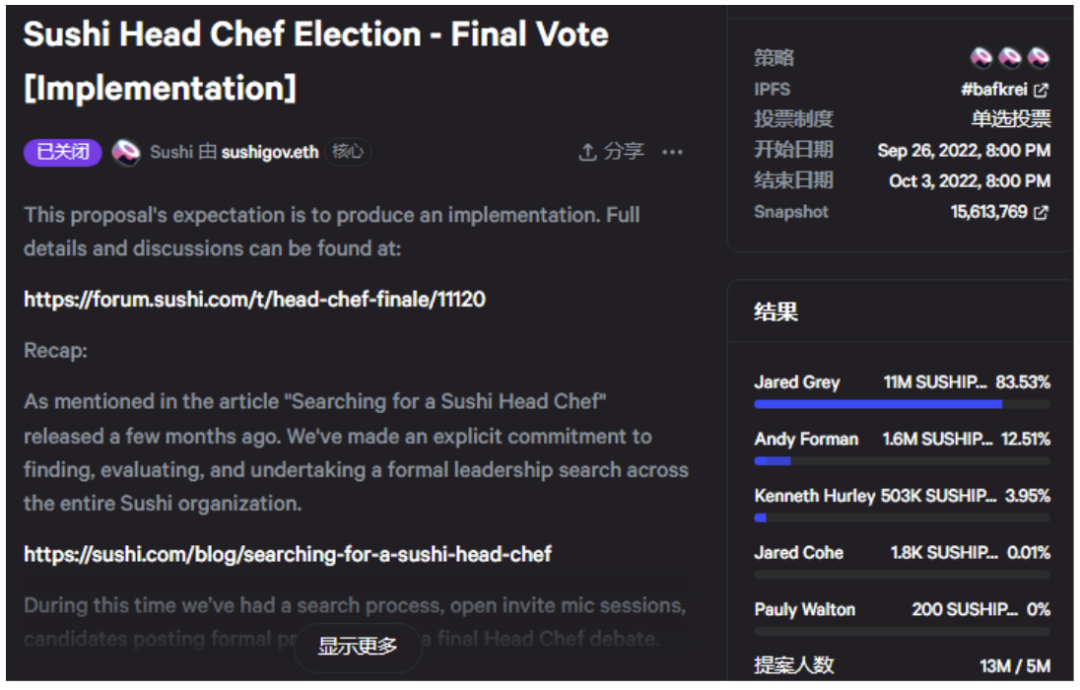Open the Snapshot block external link icon
Viewport: 1080px width, 690px height.
tap(1041, 212)
